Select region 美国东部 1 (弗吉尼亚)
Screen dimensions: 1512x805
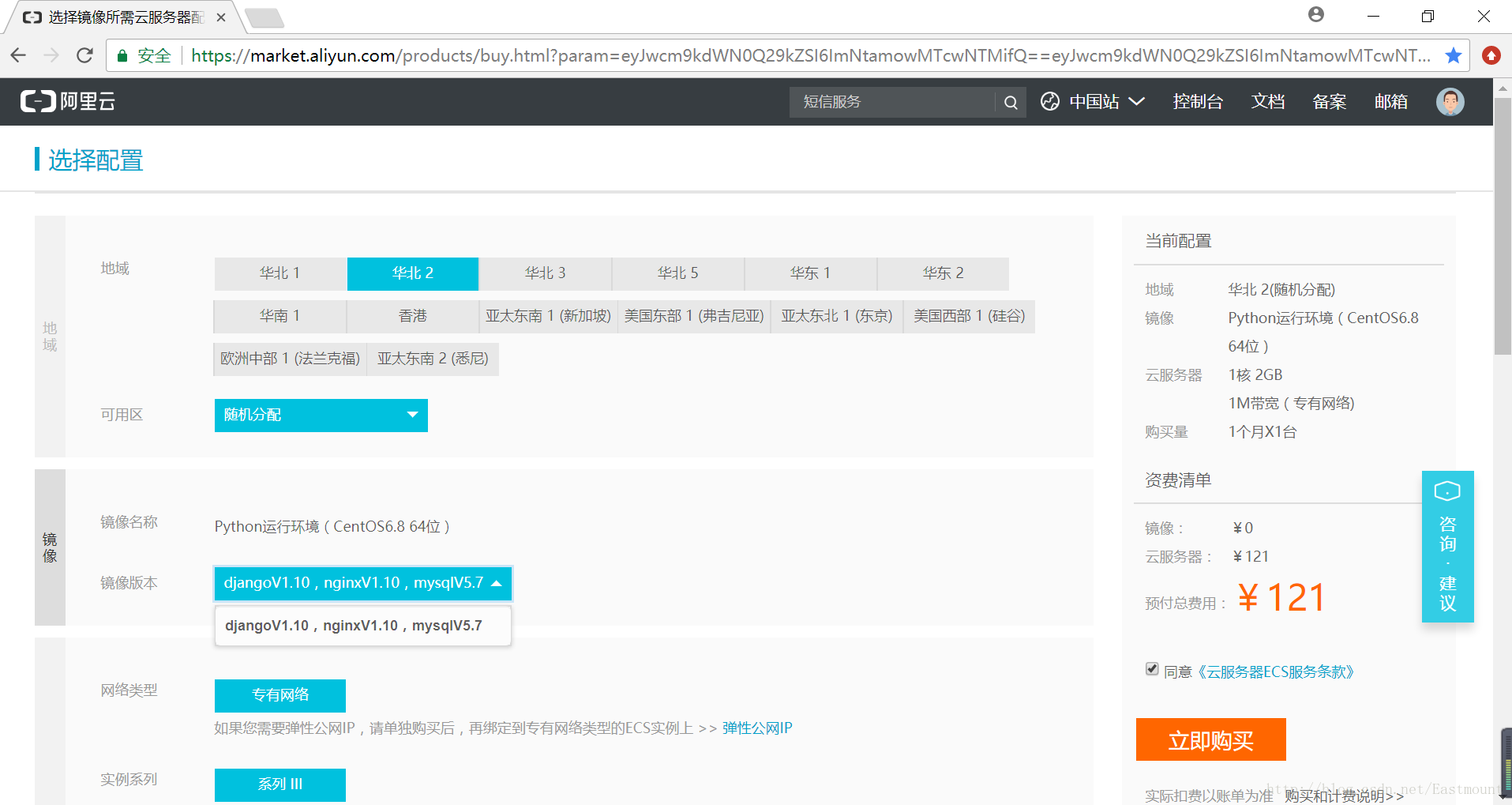click(x=694, y=316)
